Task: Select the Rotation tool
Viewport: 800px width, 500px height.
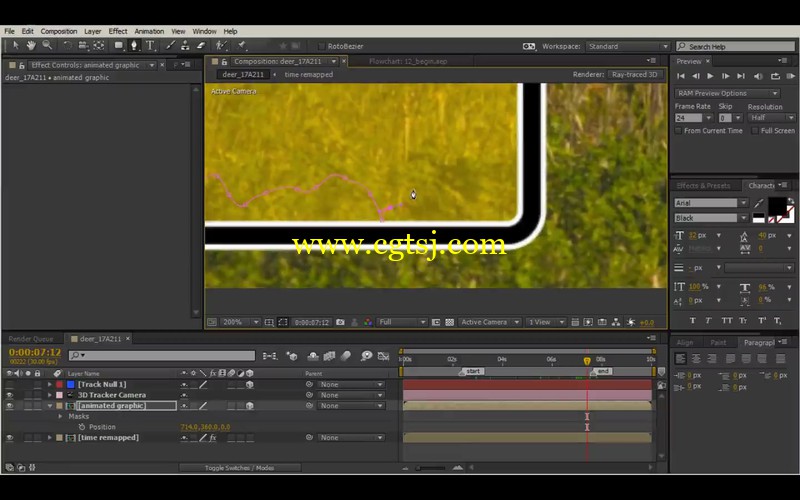Action: [x=67, y=45]
